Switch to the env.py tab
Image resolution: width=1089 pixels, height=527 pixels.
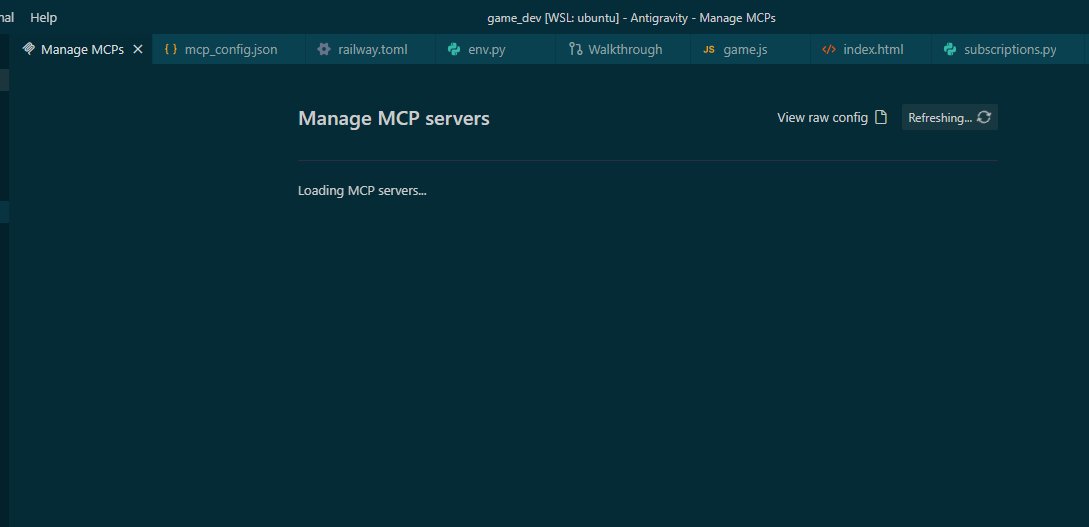click(495, 49)
